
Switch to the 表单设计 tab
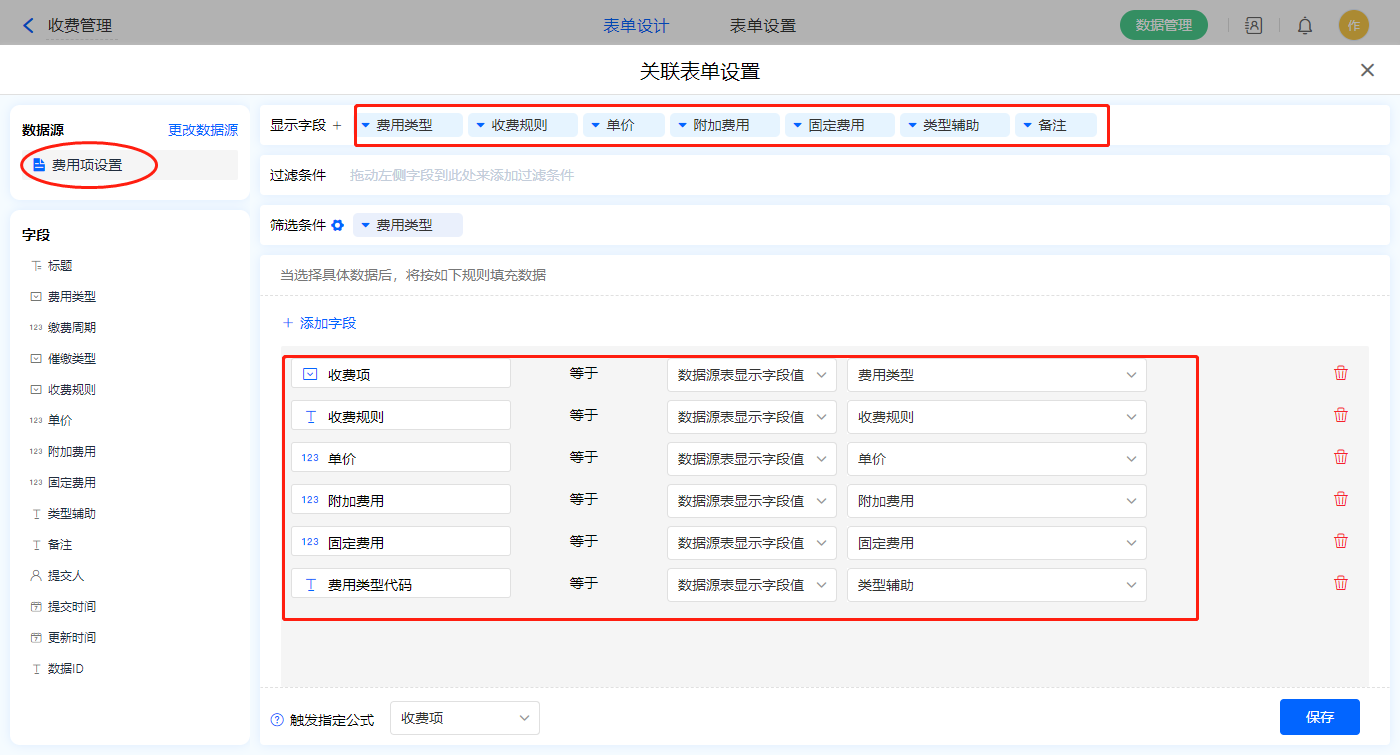click(636, 26)
